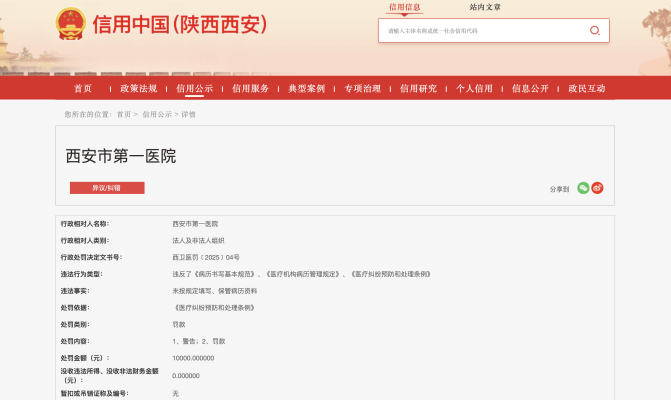The image size is (671, 400).
Task: Open the 典型案例 navigation item
Action: click(x=306, y=89)
